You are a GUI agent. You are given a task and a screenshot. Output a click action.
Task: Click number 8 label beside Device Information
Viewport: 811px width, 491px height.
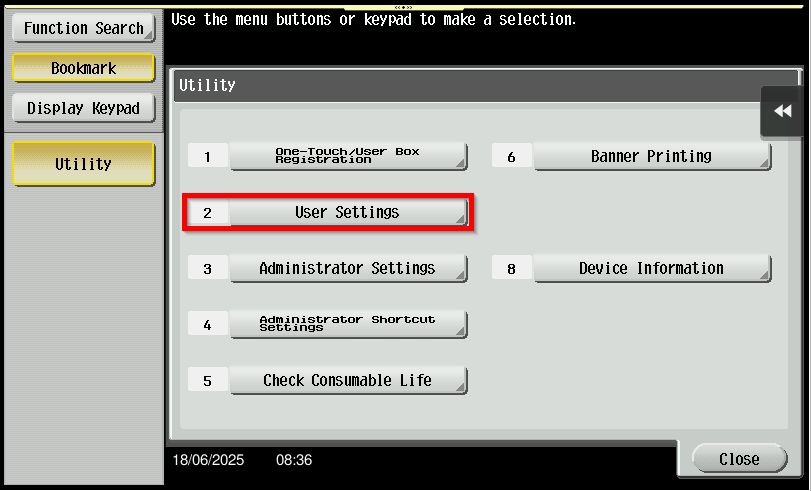(512, 269)
